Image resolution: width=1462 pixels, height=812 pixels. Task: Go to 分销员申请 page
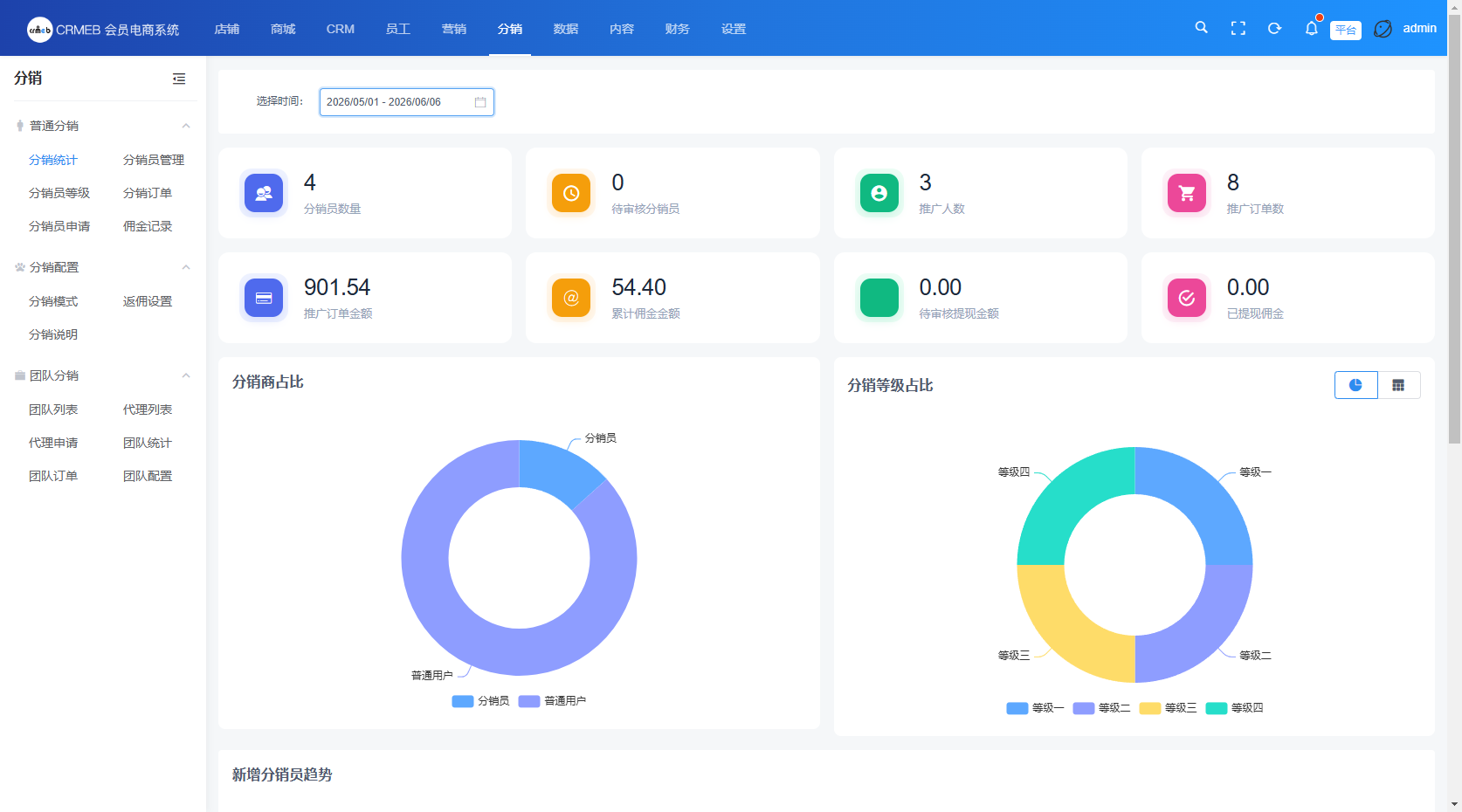[59, 226]
